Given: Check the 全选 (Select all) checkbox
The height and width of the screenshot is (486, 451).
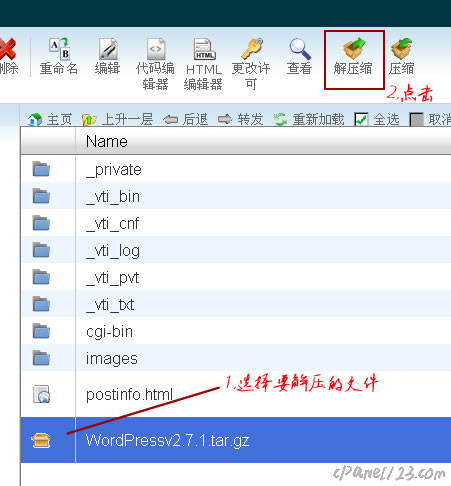Looking at the screenshot, I should click(361, 119).
